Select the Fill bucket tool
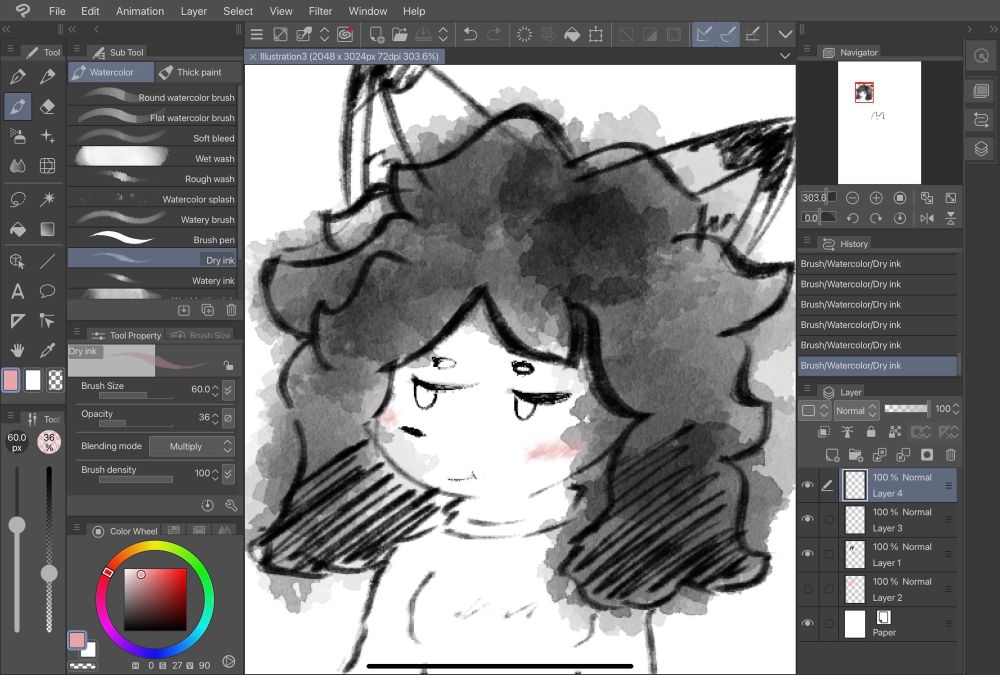The width and height of the screenshot is (1000, 675). click(18, 228)
